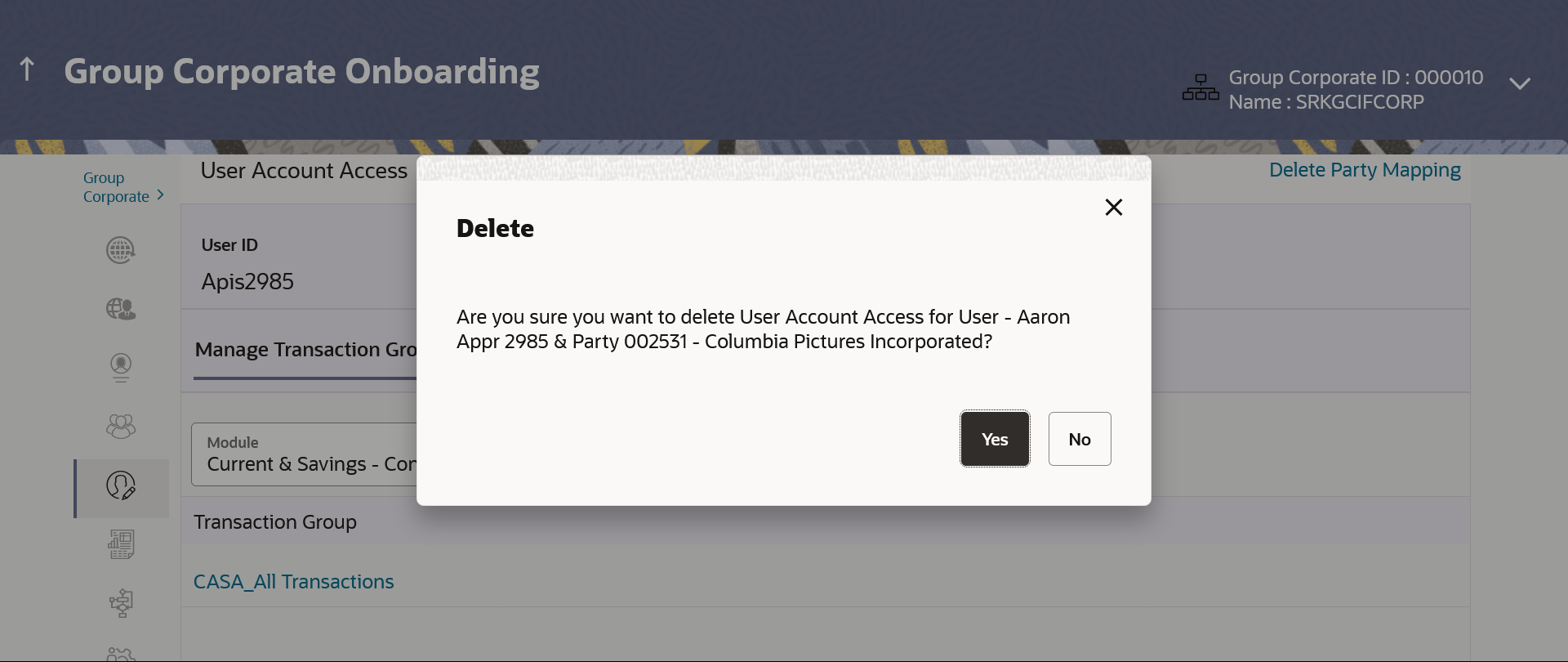Open the globe with user sidebar icon
Viewport: 1568px width, 662px height.
(x=121, y=309)
